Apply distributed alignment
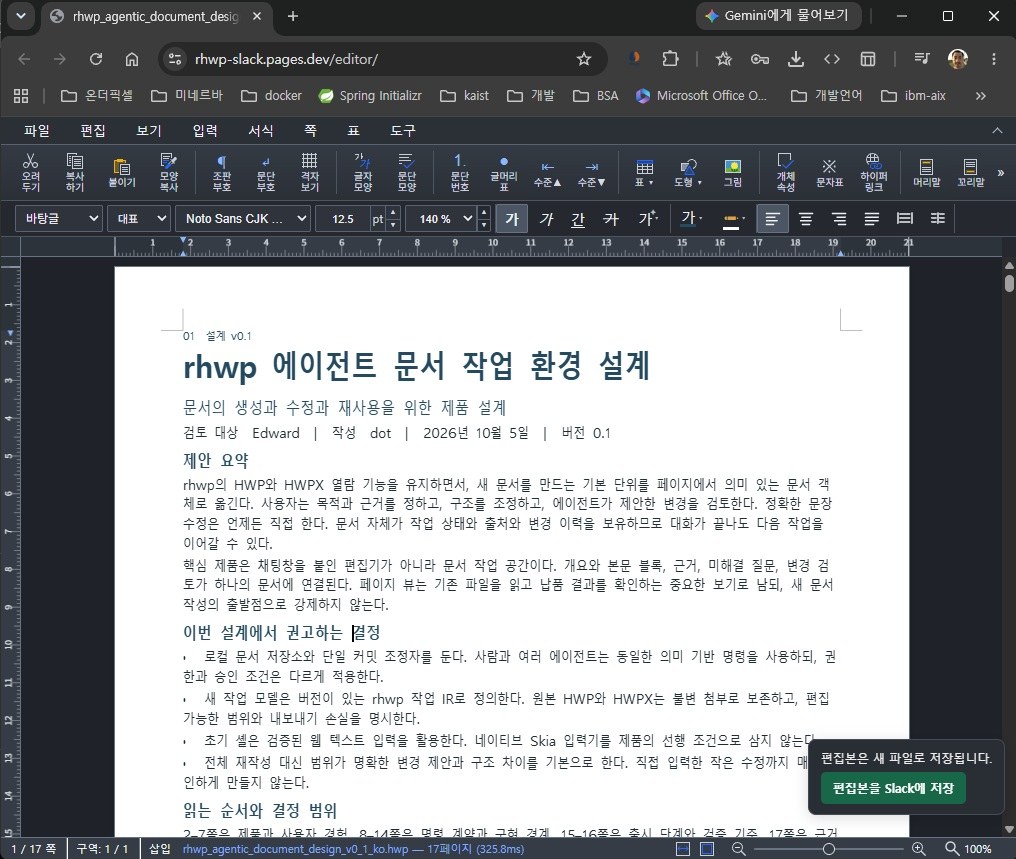 pyautogui.click(x=905, y=219)
